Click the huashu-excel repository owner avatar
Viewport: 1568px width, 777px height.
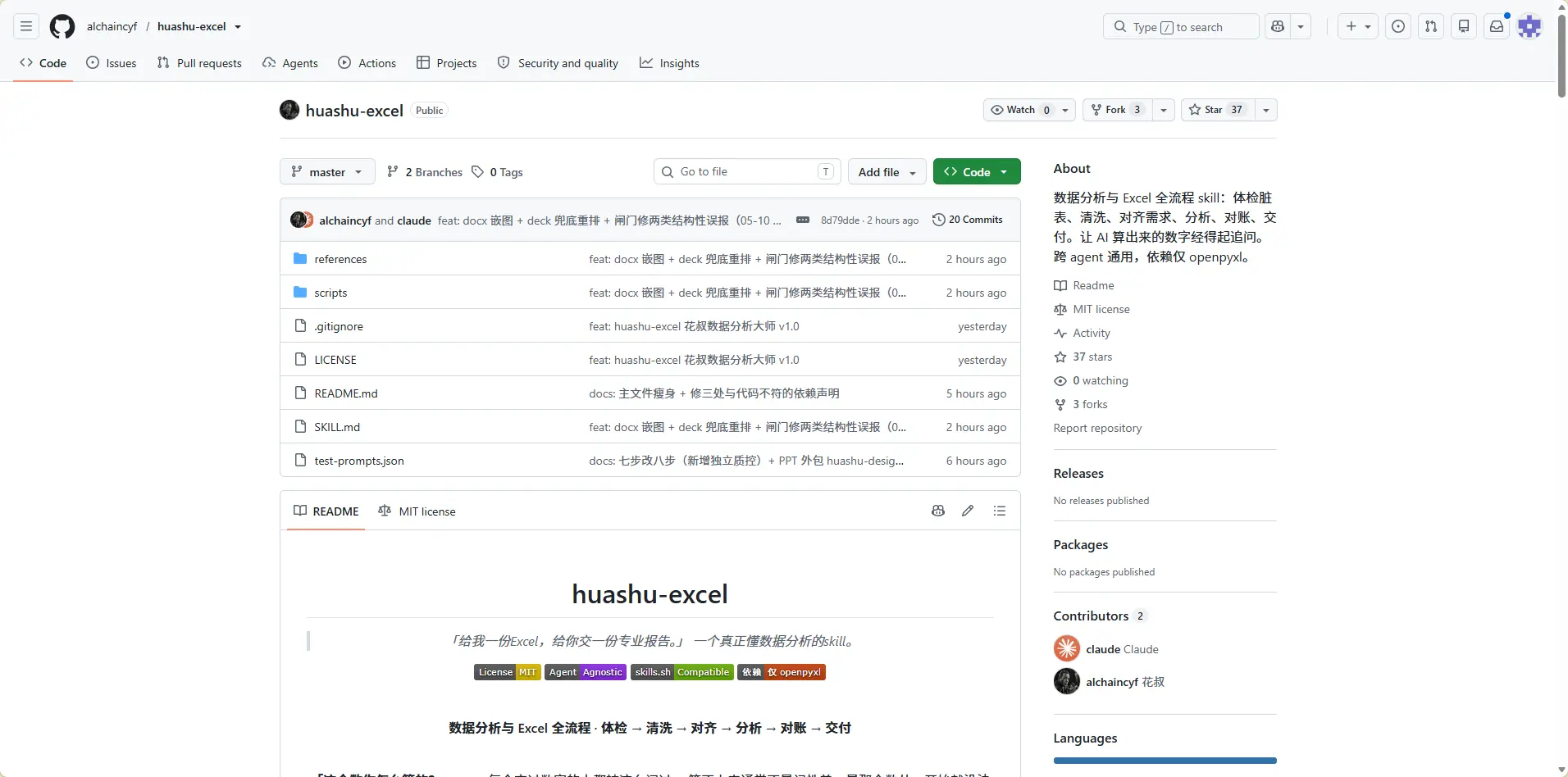289,110
